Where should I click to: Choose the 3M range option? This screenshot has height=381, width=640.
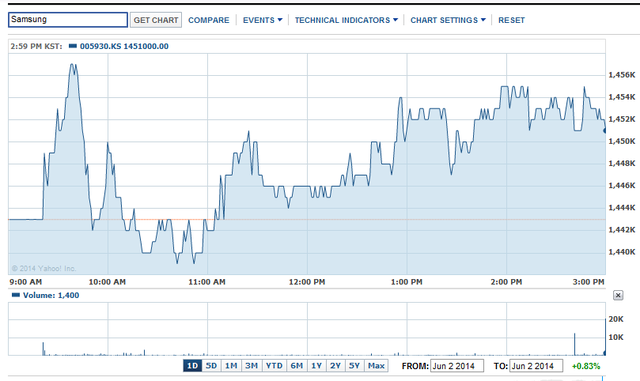tap(251, 365)
